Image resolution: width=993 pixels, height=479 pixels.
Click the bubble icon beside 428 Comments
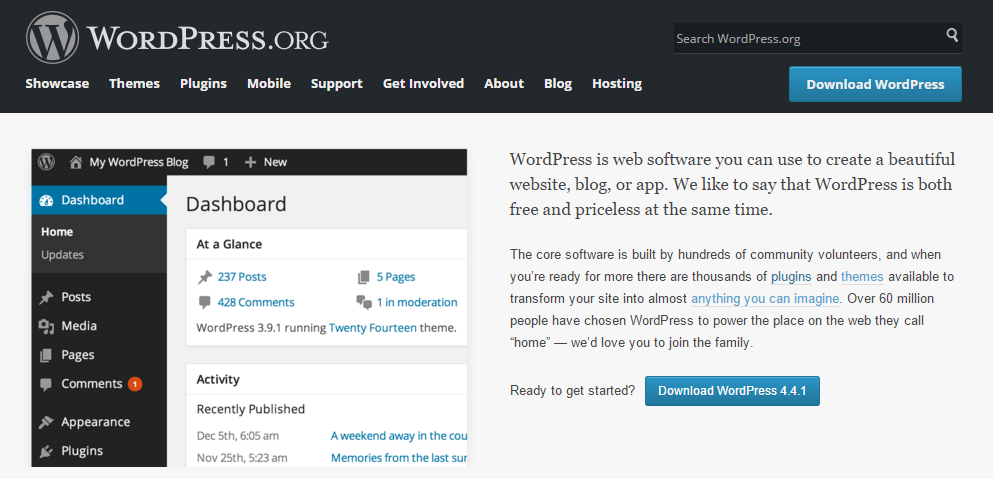click(205, 302)
